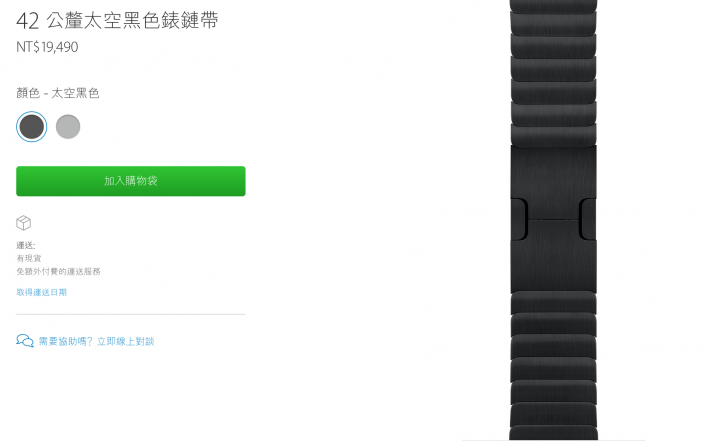Open the 取得運送日期 link
Viewport: 720px width, 446px height.
(42, 292)
